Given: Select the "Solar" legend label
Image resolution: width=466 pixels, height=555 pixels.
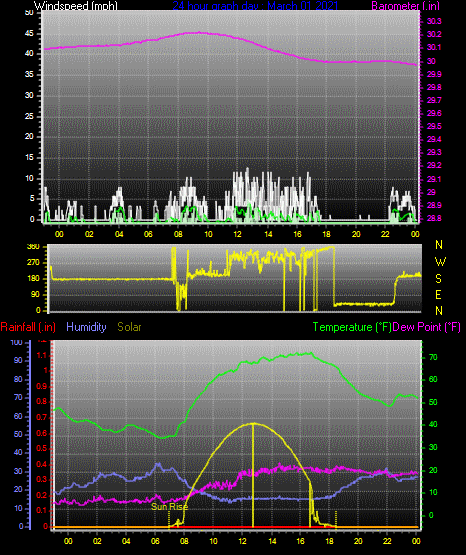Looking at the screenshot, I should coord(129,327).
